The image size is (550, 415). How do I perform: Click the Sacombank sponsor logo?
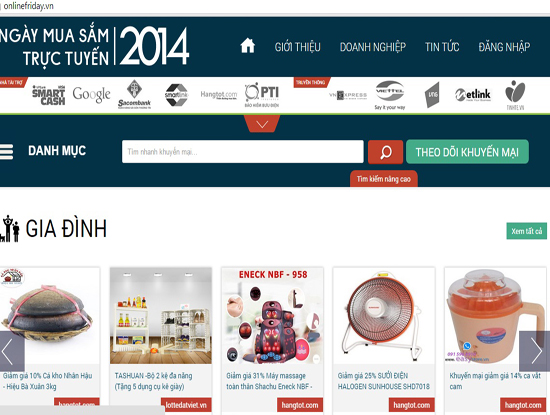[134, 94]
